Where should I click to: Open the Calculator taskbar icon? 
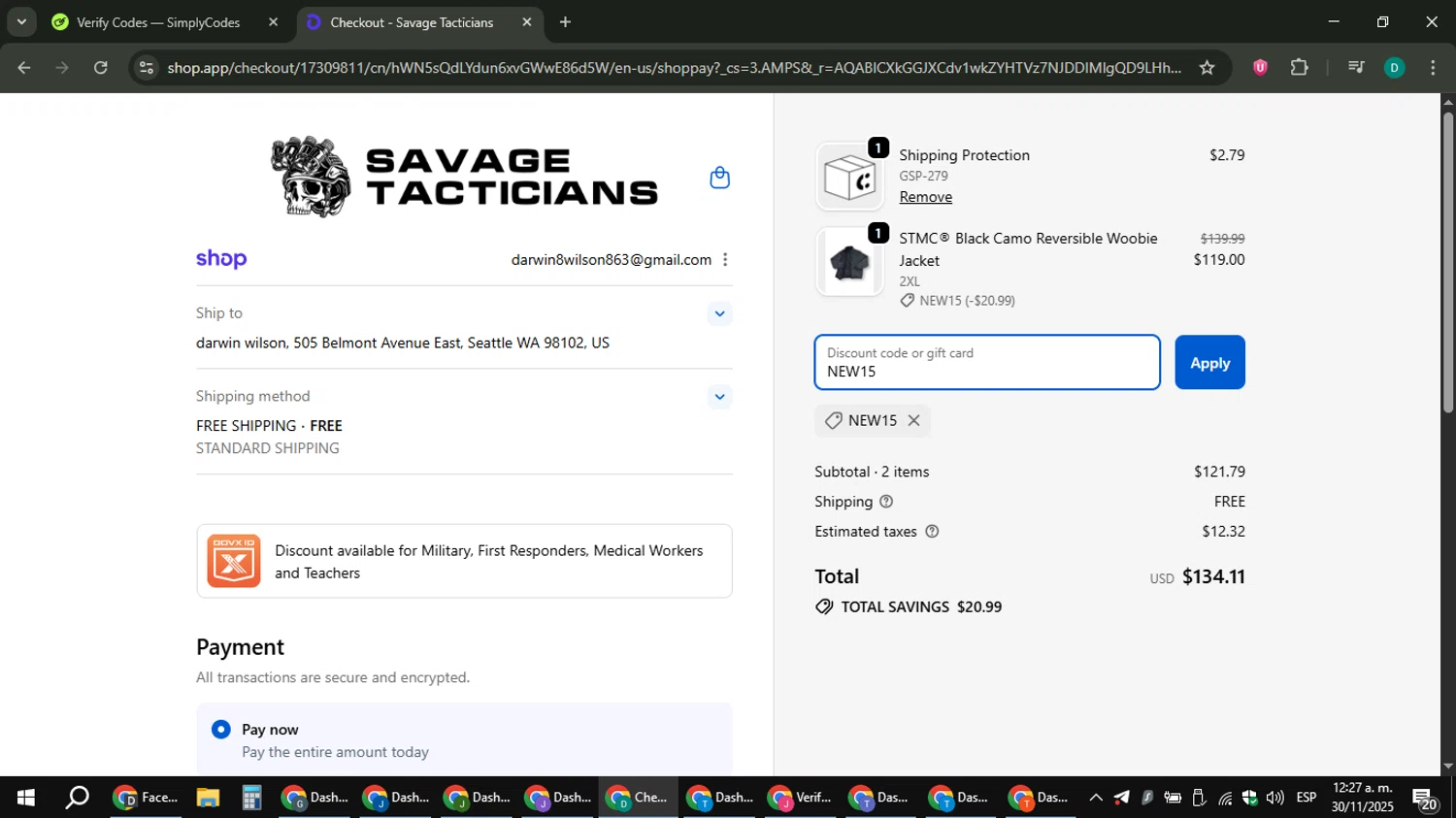pyautogui.click(x=251, y=798)
